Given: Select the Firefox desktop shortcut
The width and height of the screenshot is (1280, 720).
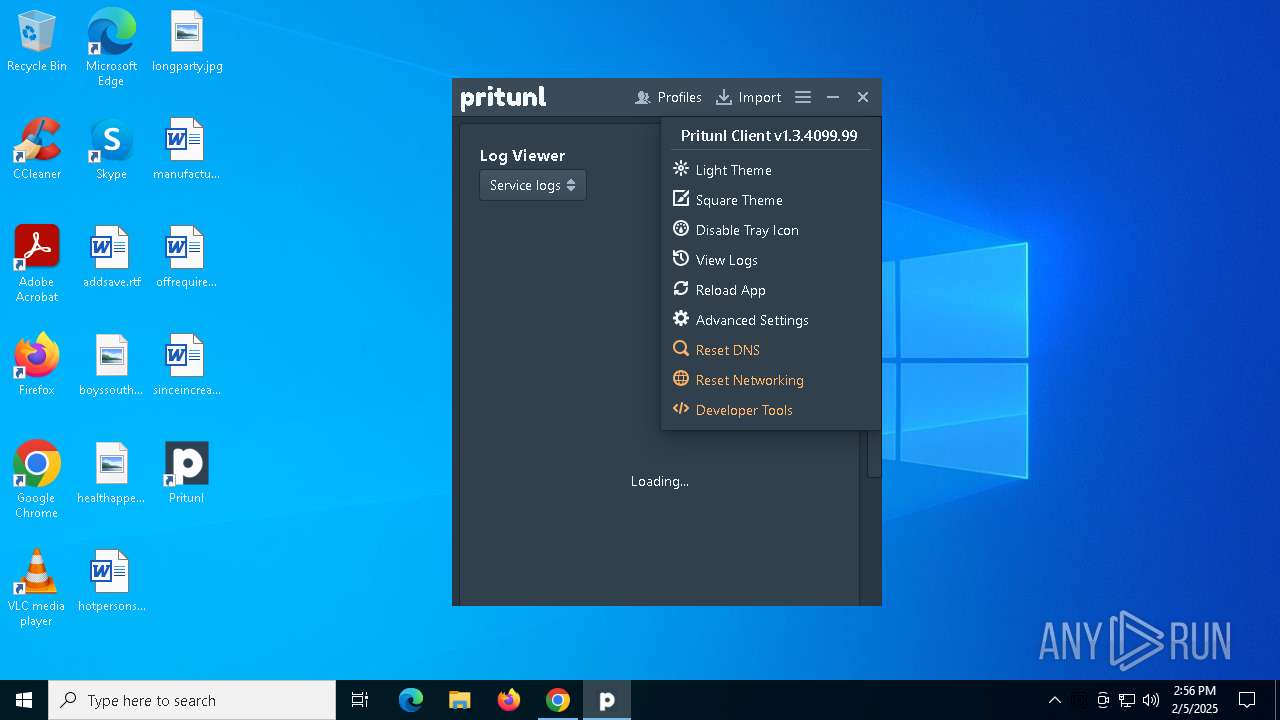Looking at the screenshot, I should click(37, 366).
